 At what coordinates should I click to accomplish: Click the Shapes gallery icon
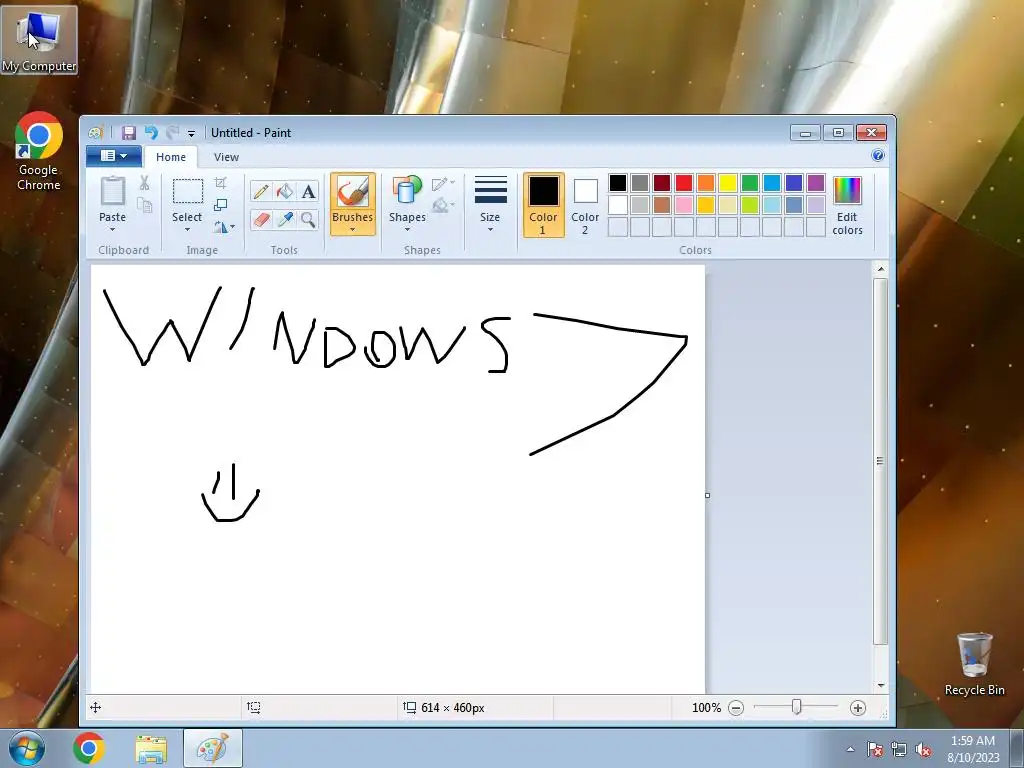407,191
